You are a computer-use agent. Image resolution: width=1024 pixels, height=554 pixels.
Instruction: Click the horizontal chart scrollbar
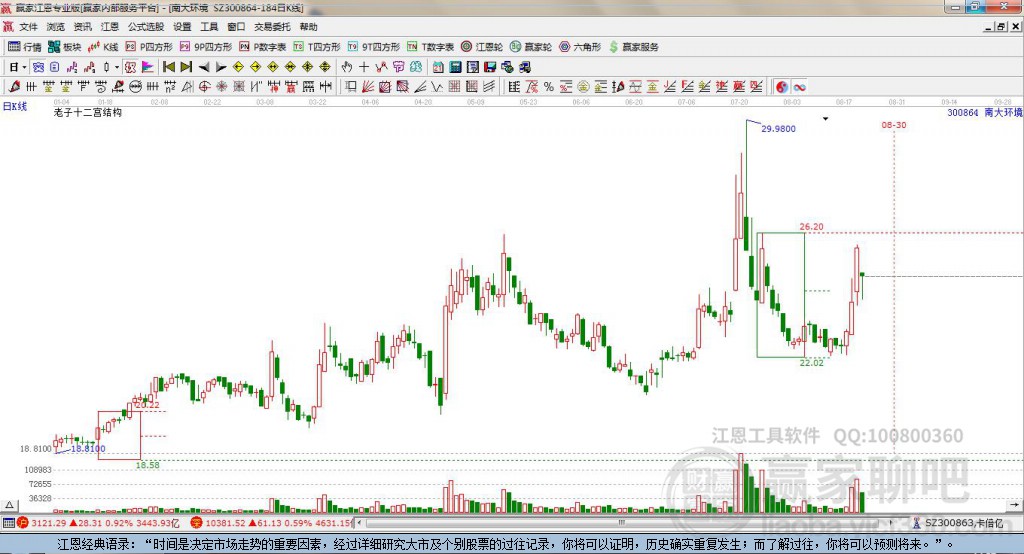point(622,523)
